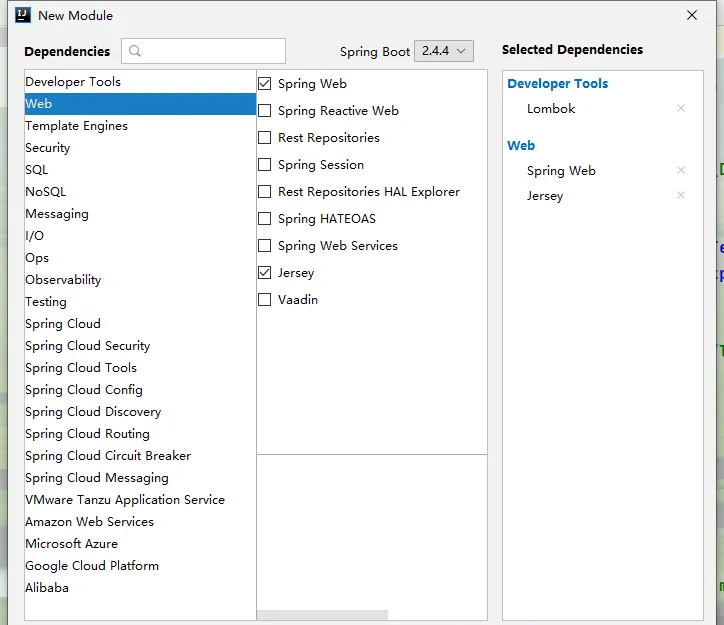The height and width of the screenshot is (625, 724).
Task: Uncheck the Spring Web checkbox
Action: 265,84
